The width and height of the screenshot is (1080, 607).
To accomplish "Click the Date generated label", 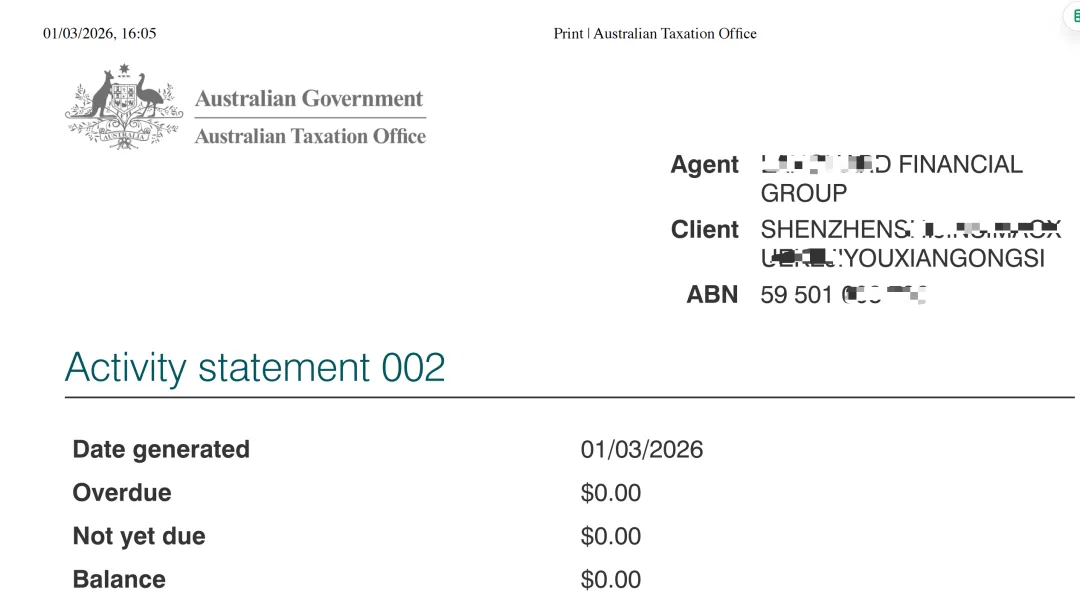I will pos(161,450).
